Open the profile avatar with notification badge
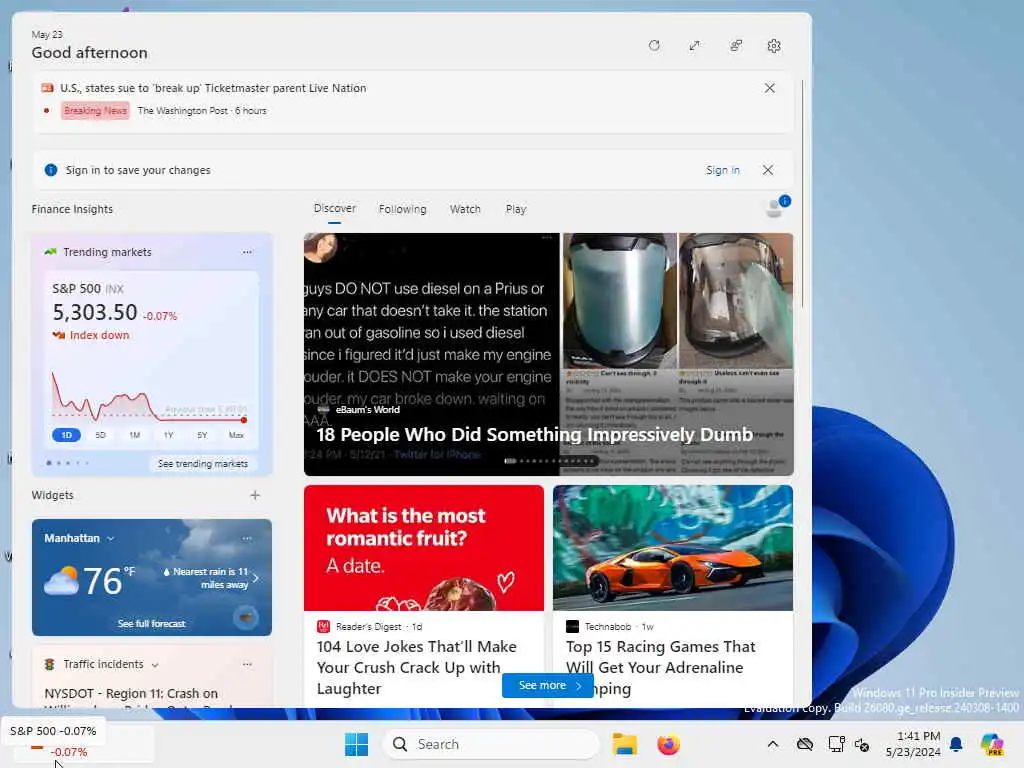 pos(776,206)
